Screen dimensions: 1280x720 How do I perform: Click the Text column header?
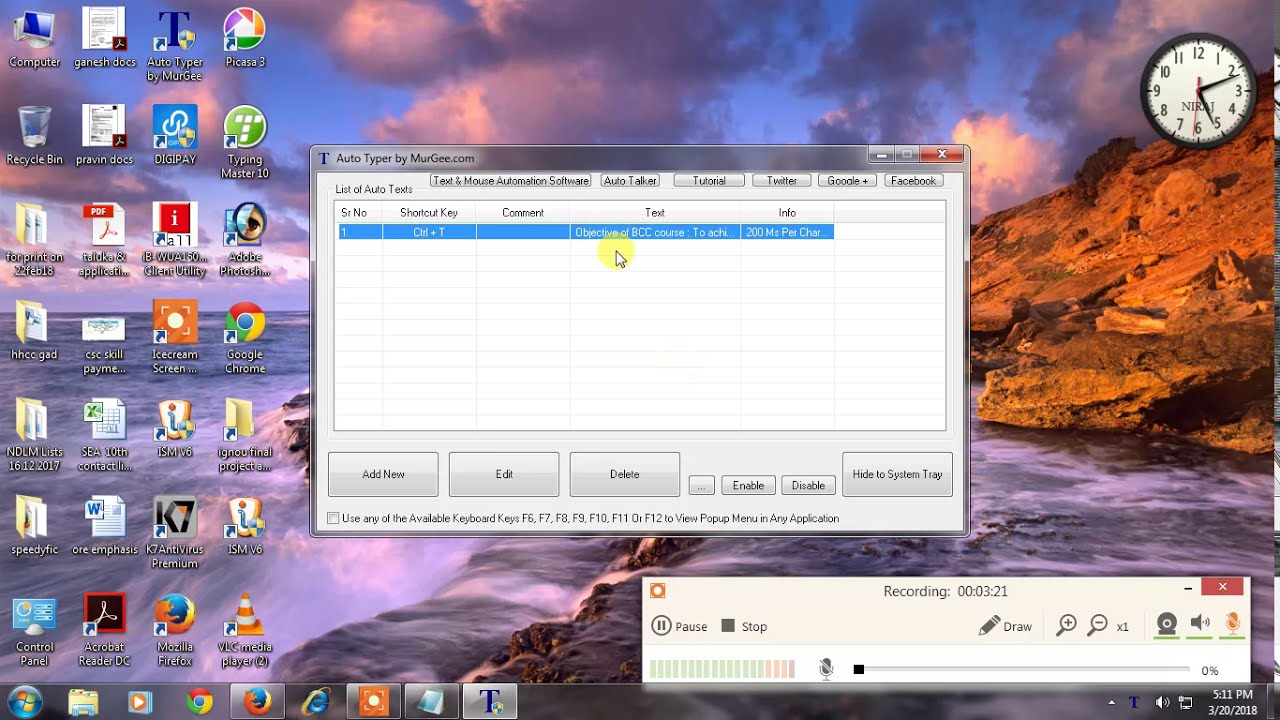pyautogui.click(x=655, y=212)
